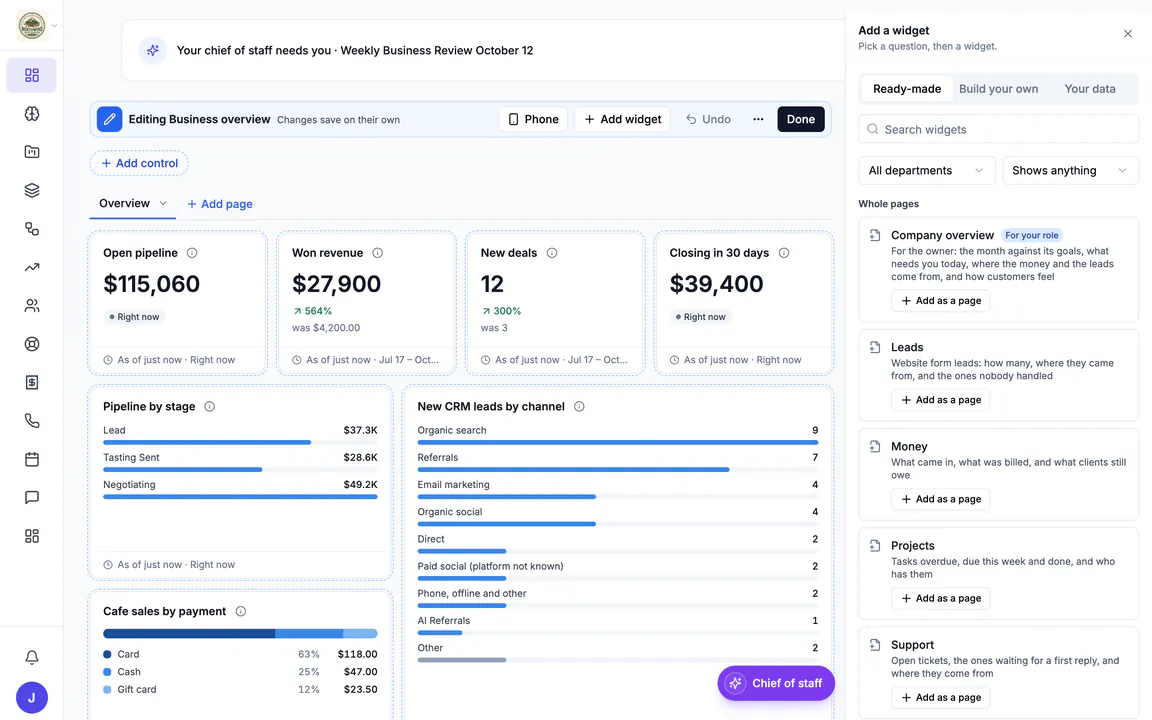
Task: Open the phone handset icon in sidebar
Action: tap(32, 421)
